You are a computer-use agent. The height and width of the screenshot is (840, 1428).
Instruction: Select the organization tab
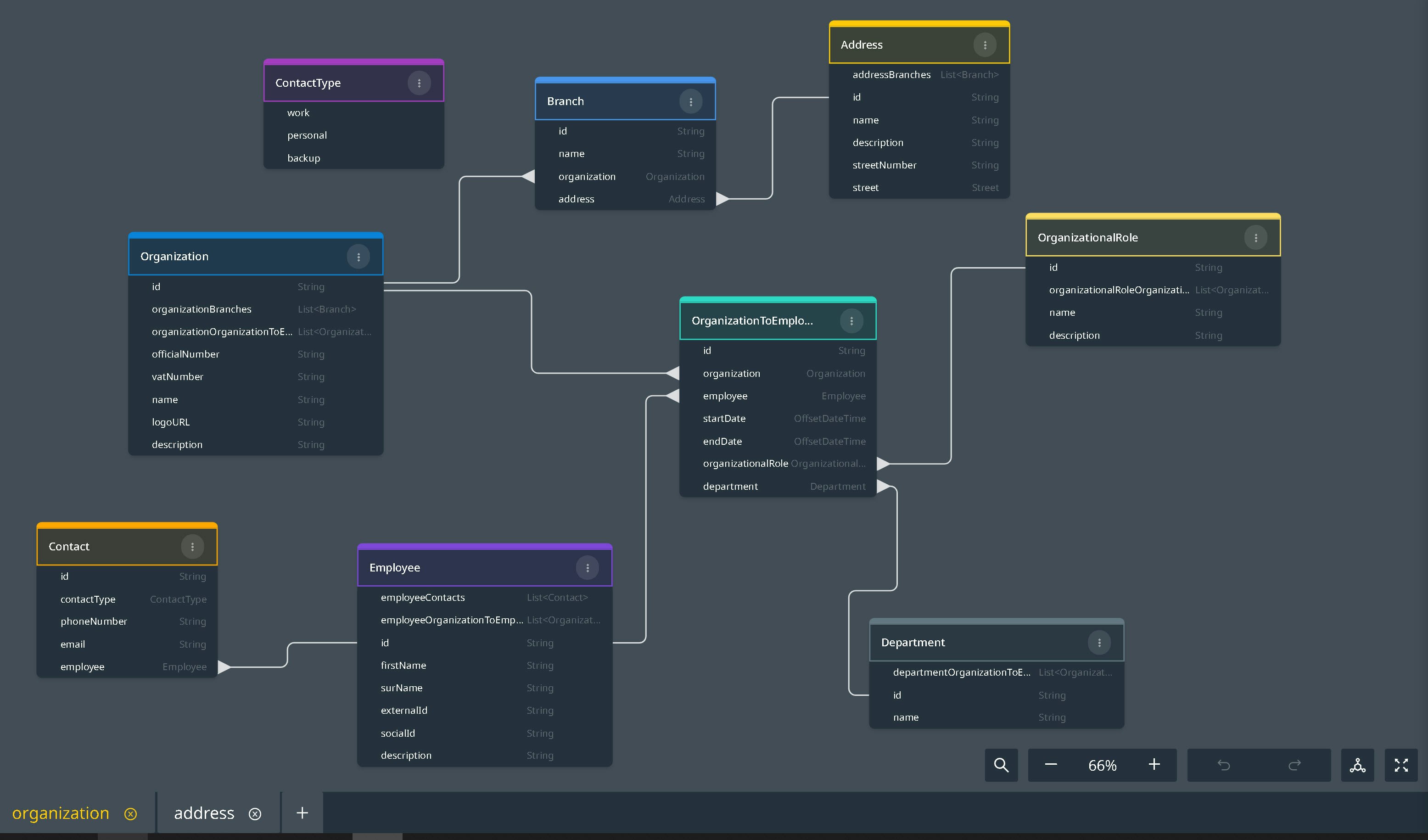point(61,813)
